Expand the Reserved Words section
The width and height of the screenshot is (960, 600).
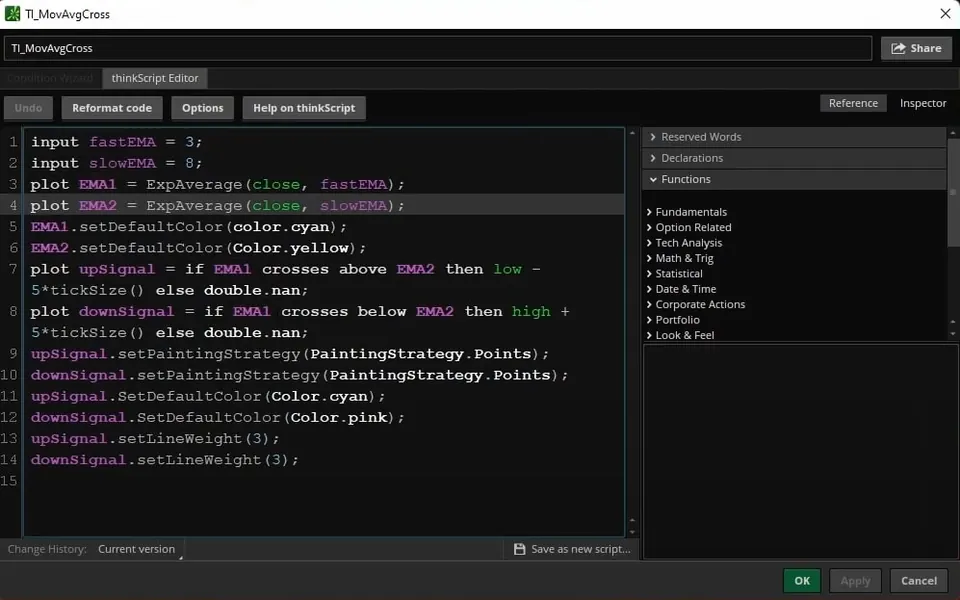794,137
